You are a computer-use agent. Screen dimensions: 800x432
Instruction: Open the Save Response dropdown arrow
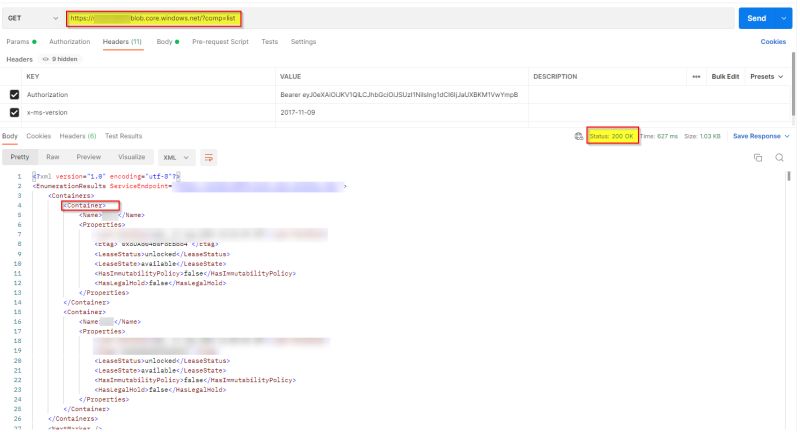(787, 136)
